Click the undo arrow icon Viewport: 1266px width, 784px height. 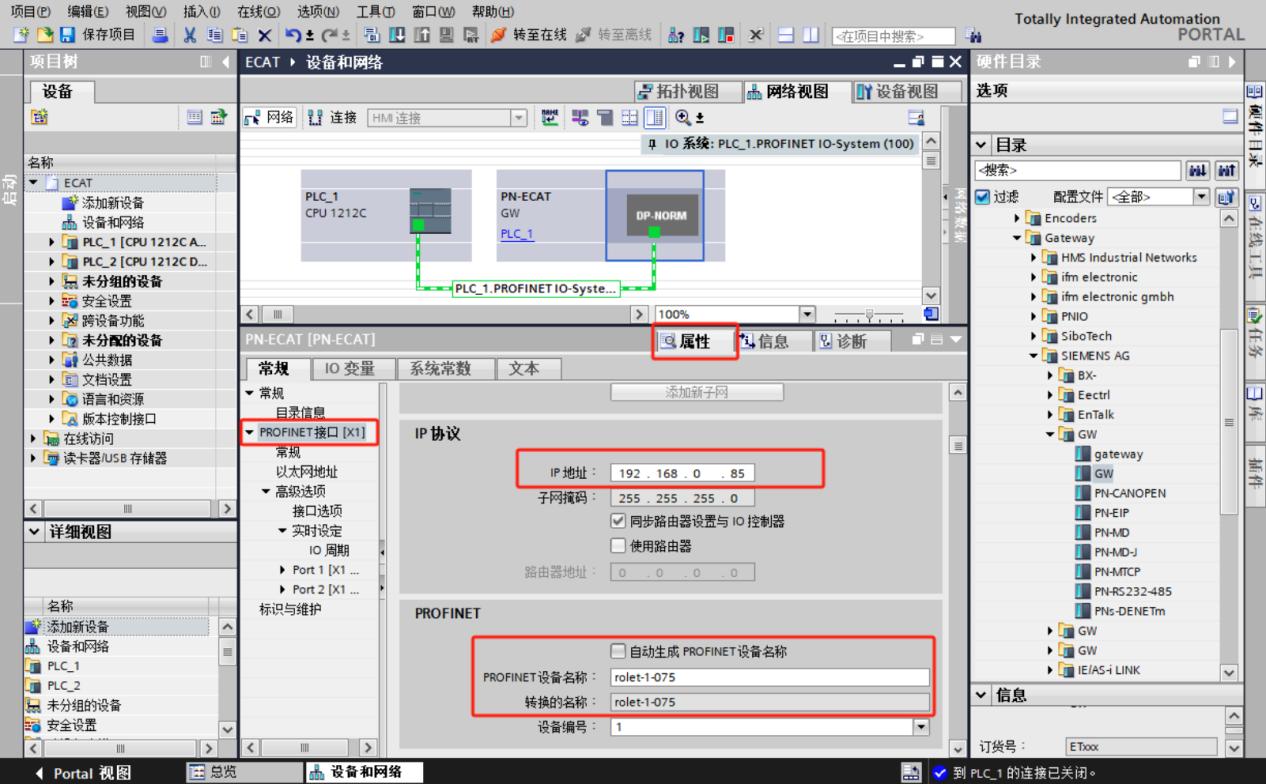(293, 36)
